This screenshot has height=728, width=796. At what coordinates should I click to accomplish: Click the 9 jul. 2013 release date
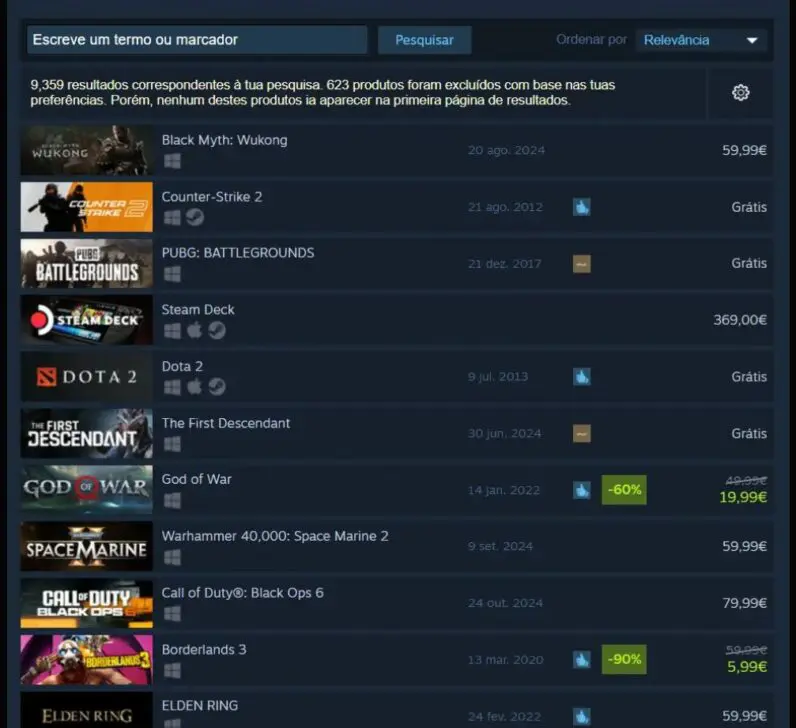[x=498, y=377]
